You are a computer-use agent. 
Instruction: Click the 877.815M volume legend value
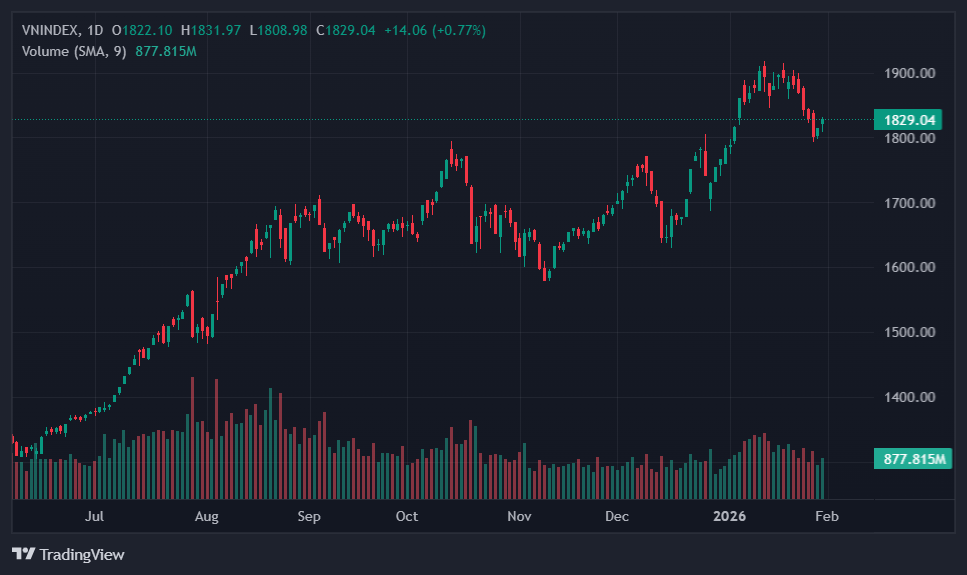(166, 51)
